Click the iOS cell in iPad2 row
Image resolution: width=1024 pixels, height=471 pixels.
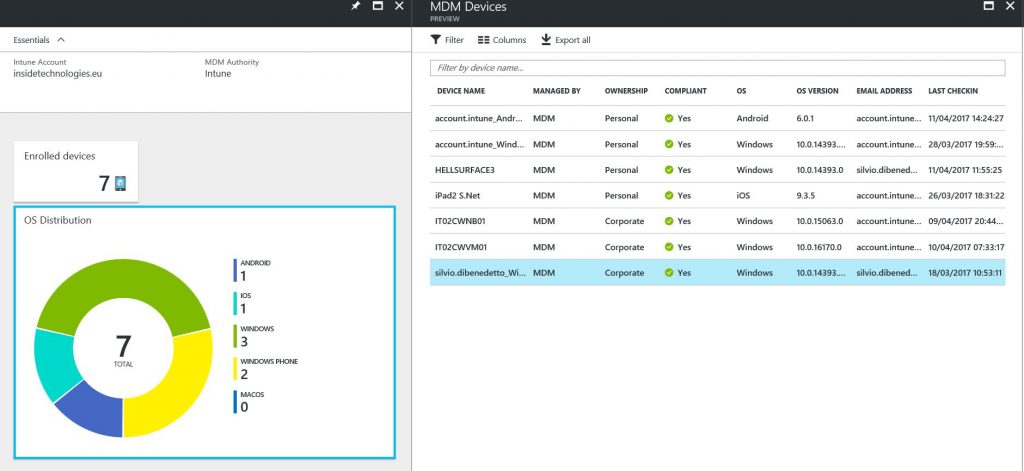743,195
